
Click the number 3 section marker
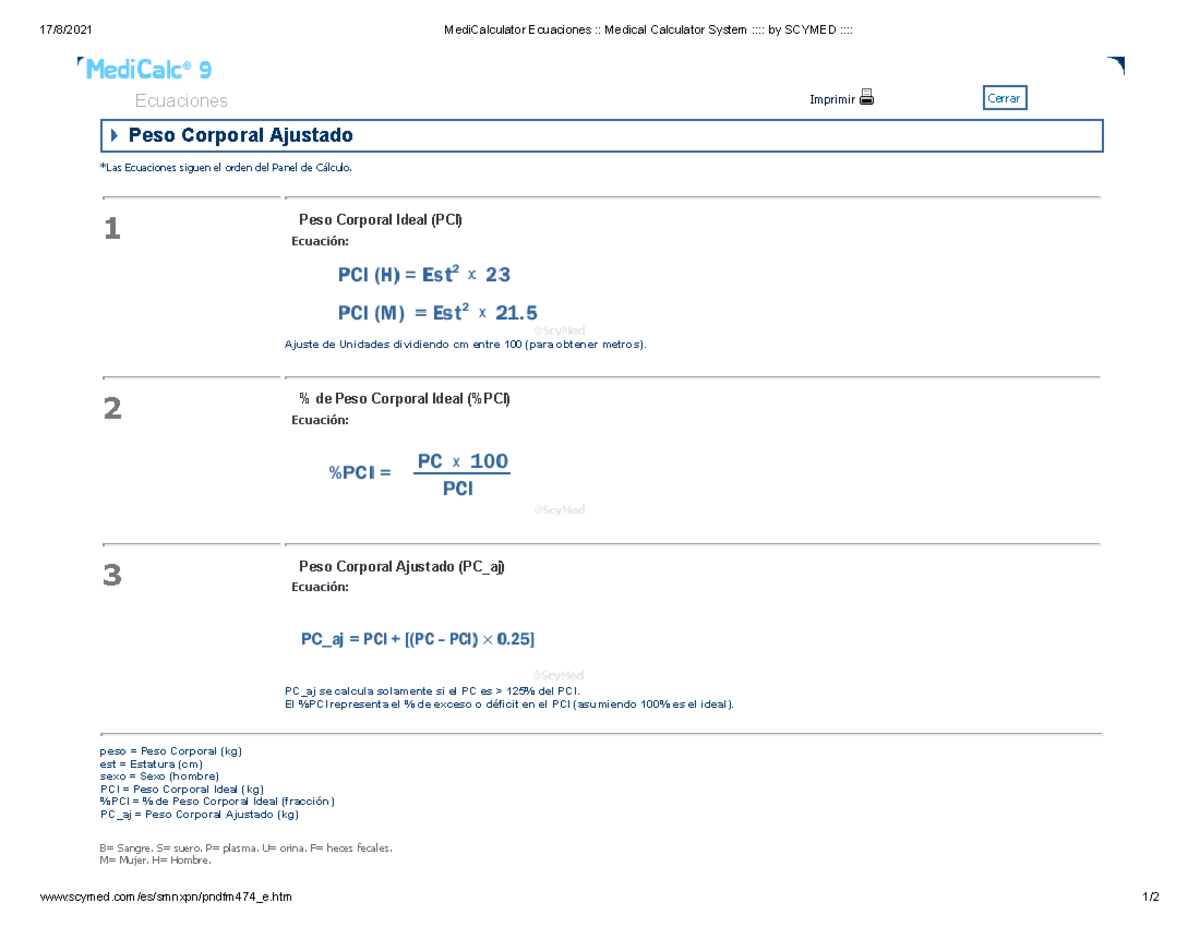(112, 576)
